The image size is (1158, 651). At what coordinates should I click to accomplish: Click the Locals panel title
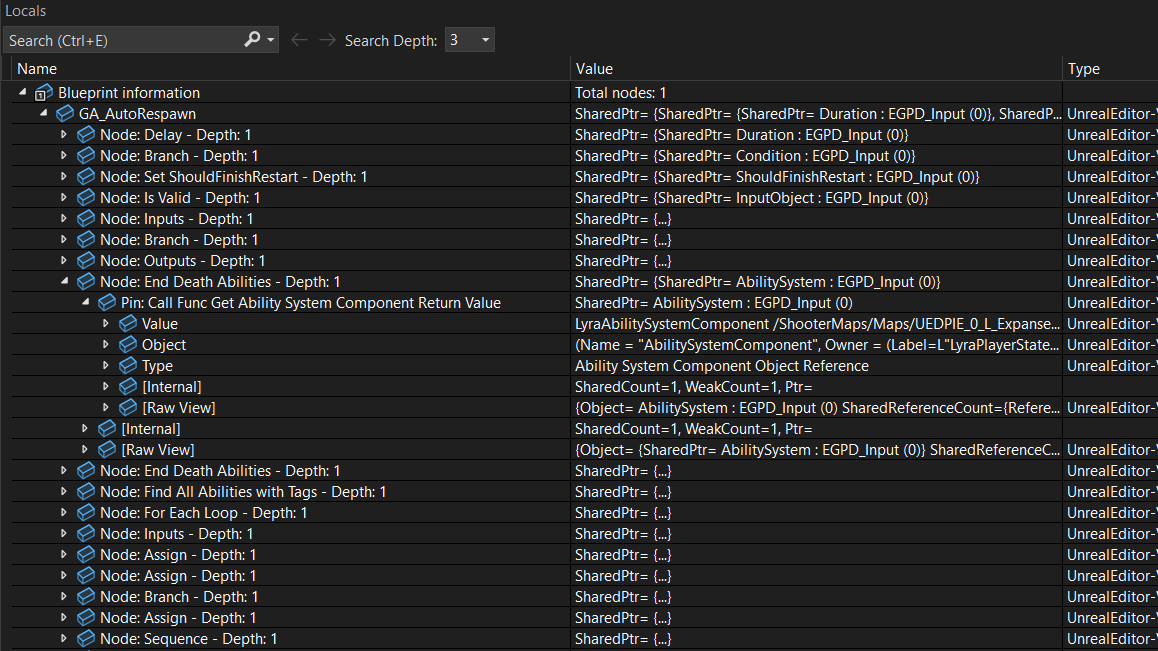tap(25, 11)
